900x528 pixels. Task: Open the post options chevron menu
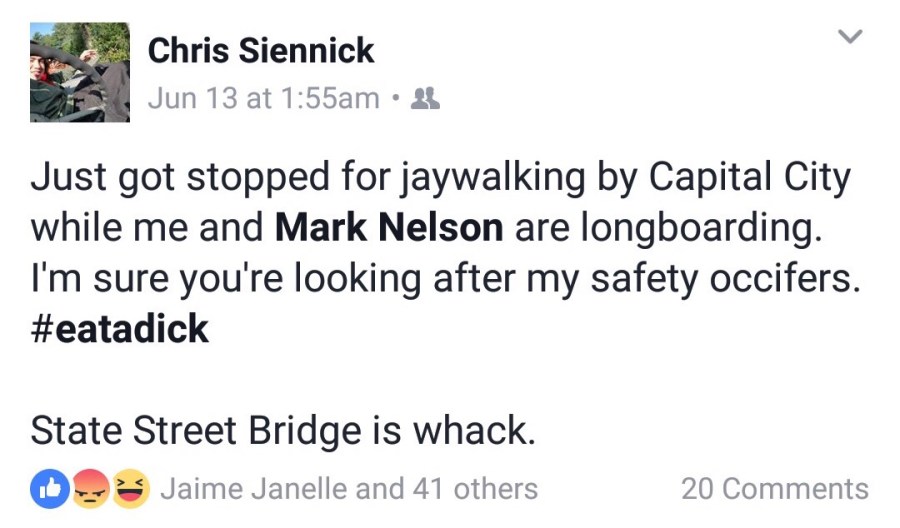pos(849,38)
